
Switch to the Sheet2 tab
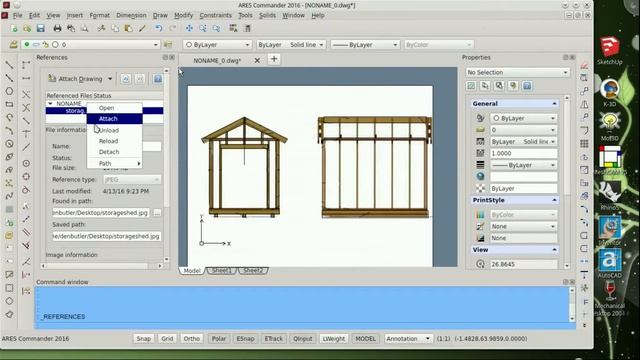tap(253, 271)
